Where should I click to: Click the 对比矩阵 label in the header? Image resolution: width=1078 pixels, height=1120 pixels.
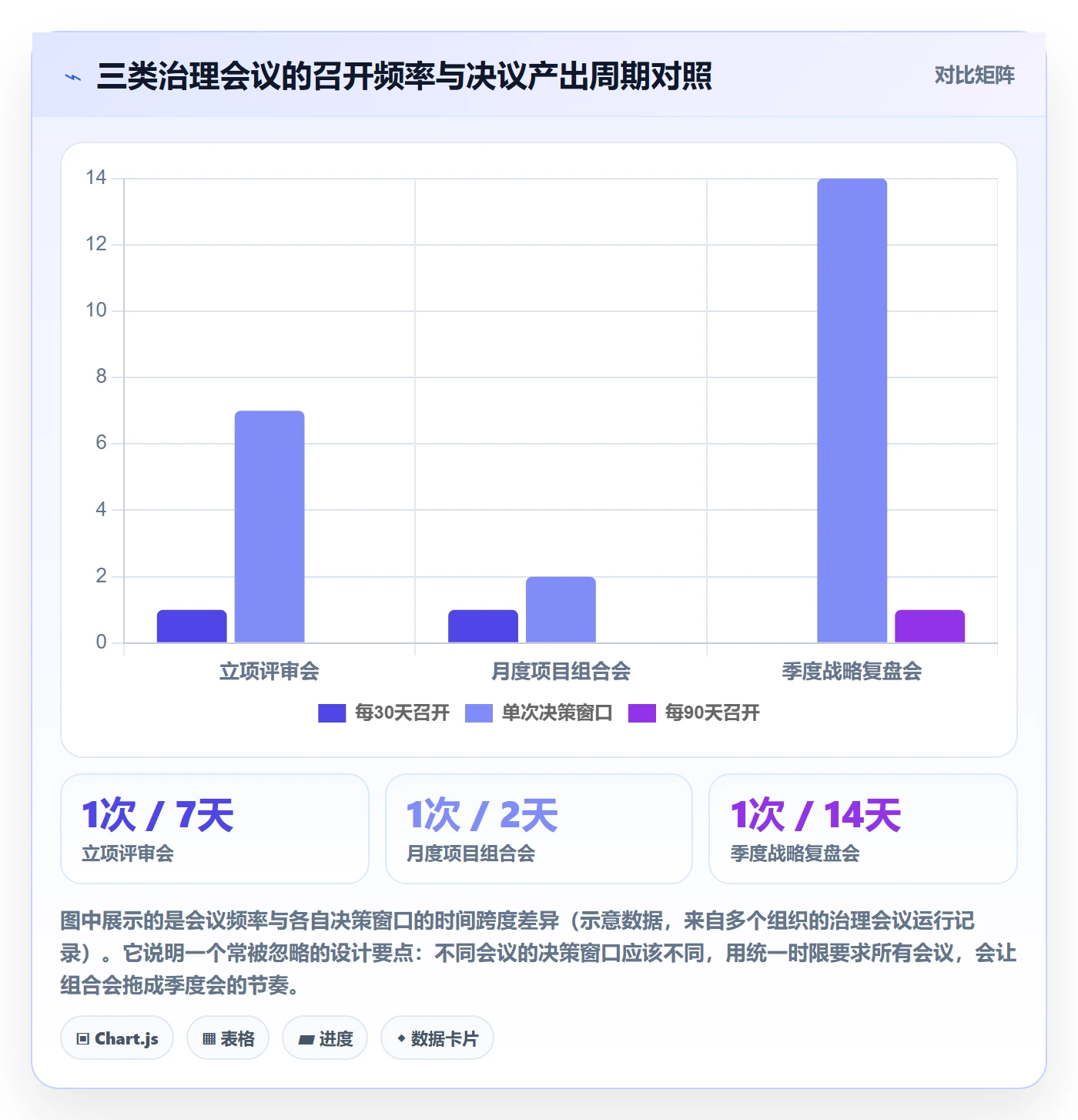(x=974, y=75)
